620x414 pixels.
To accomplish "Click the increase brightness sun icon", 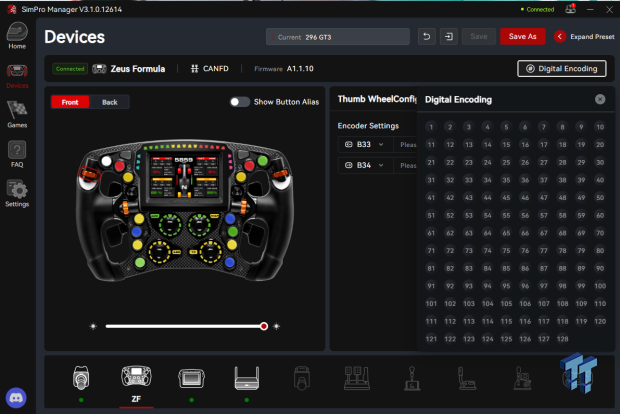I will pos(276,327).
